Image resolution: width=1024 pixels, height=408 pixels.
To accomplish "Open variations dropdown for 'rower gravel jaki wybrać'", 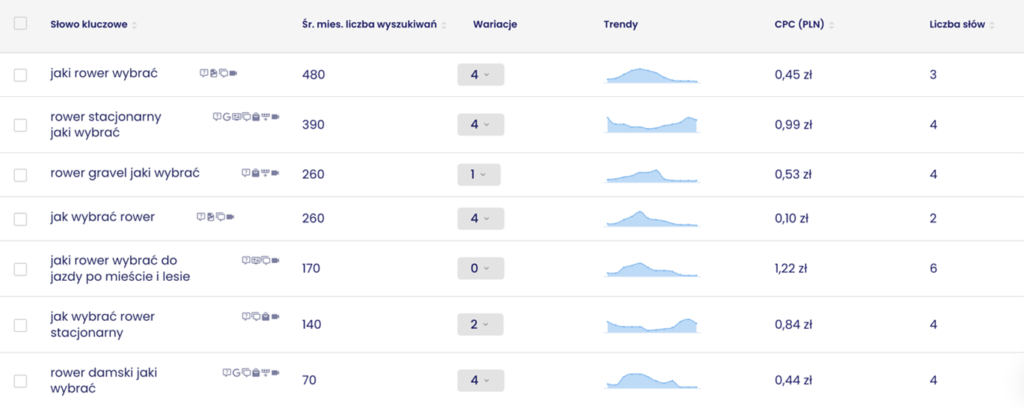I will click(478, 175).
